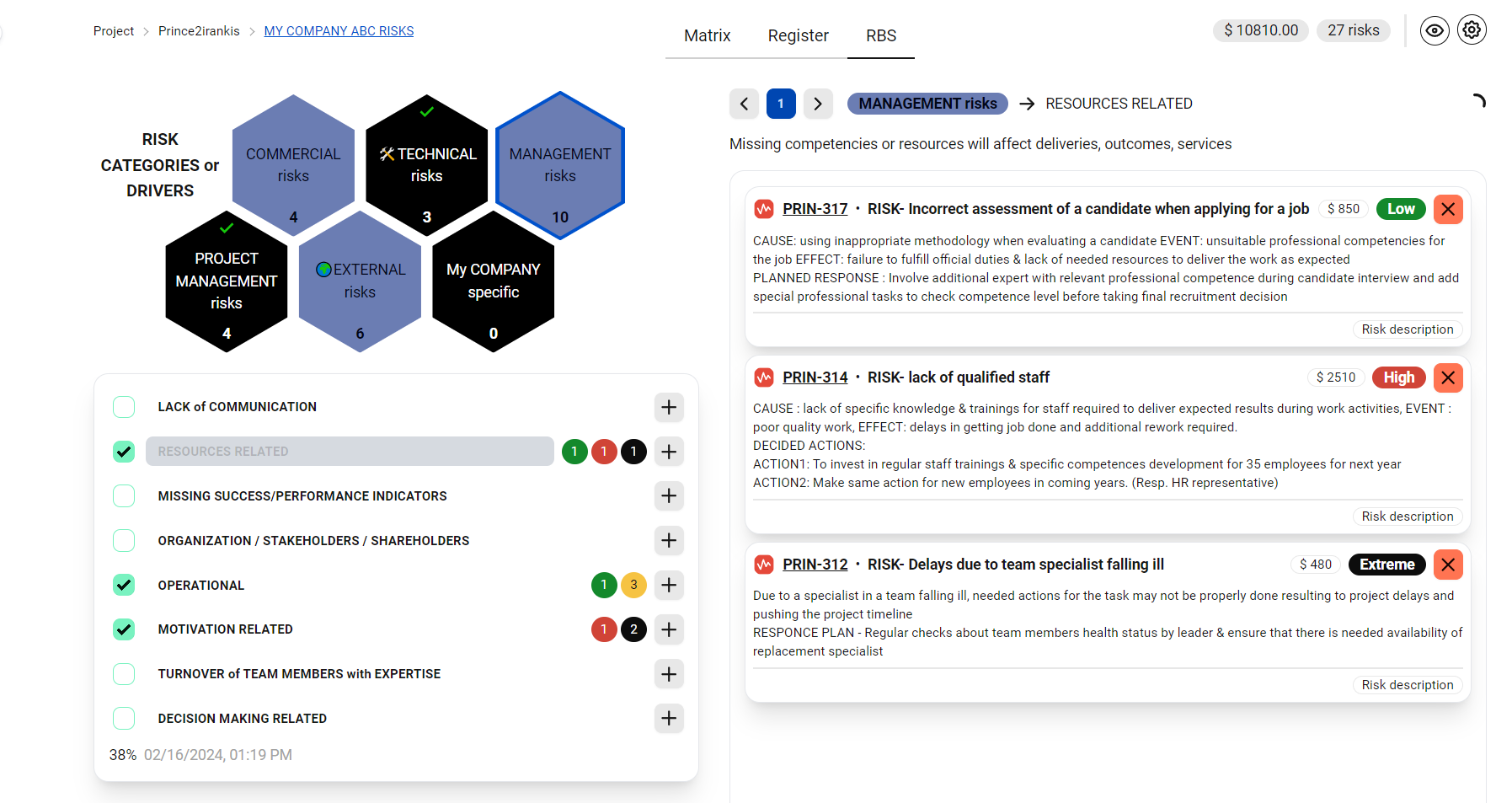Switch to the RBS tab

[881, 35]
